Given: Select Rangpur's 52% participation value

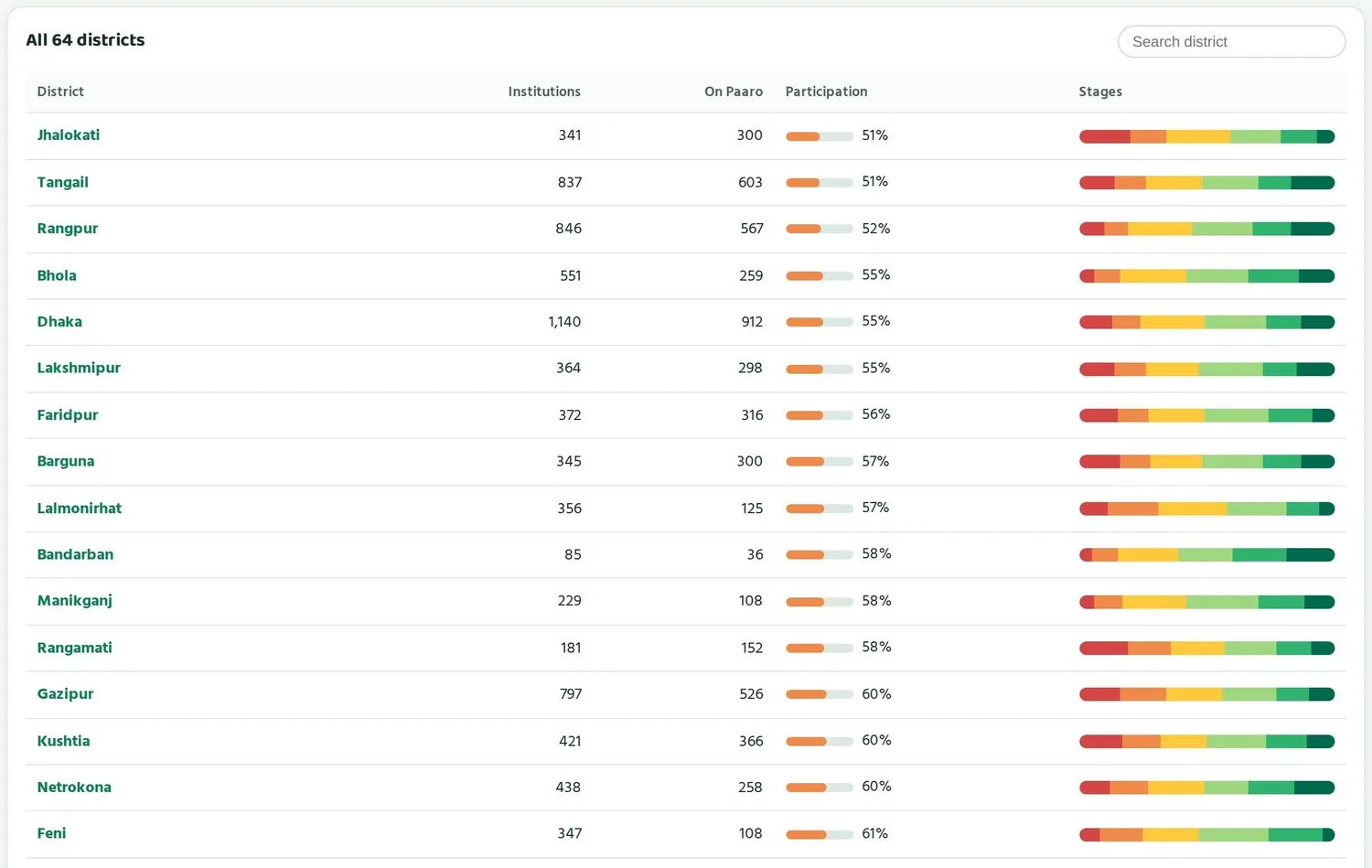Looking at the screenshot, I should tap(876, 229).
